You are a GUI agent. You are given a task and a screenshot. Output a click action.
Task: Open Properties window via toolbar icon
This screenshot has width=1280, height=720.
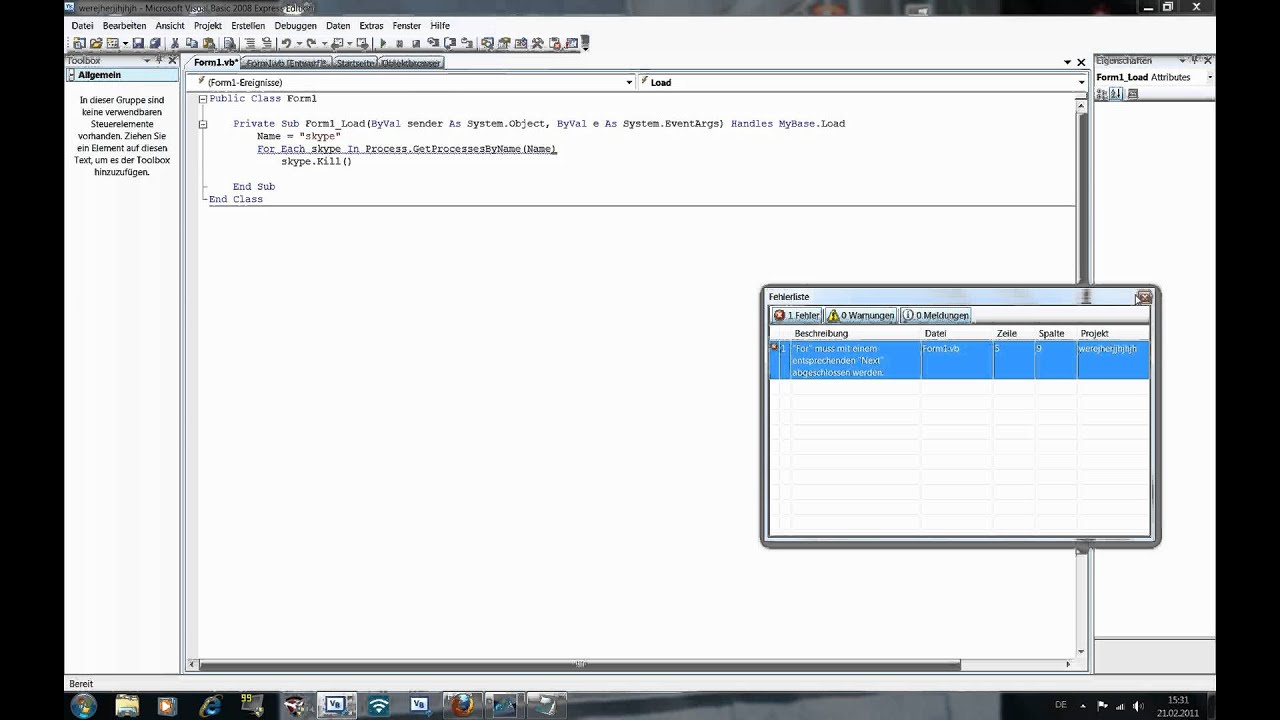coord(505,43)
